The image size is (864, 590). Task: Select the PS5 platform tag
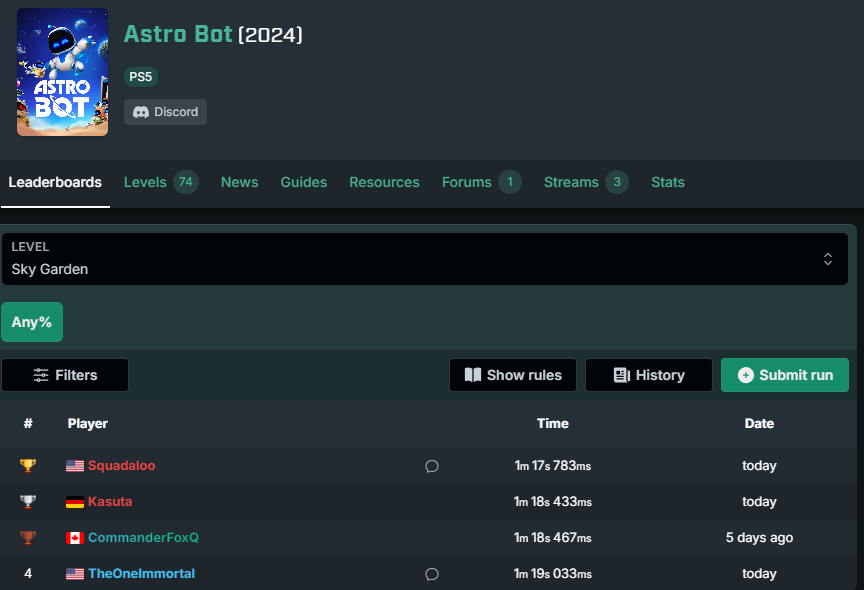(x=141, y=77)
